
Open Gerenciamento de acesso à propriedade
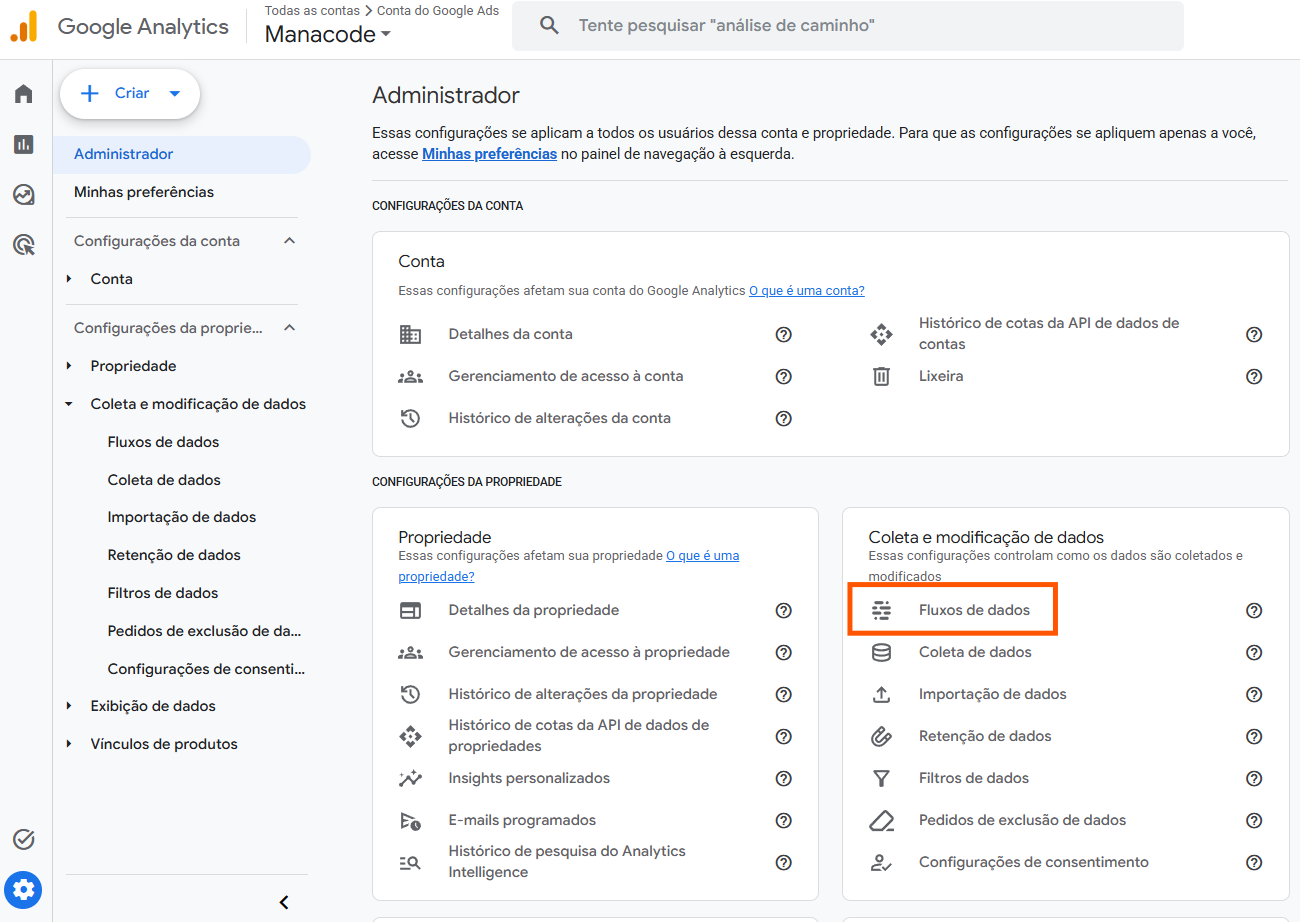tap(589, 652)
